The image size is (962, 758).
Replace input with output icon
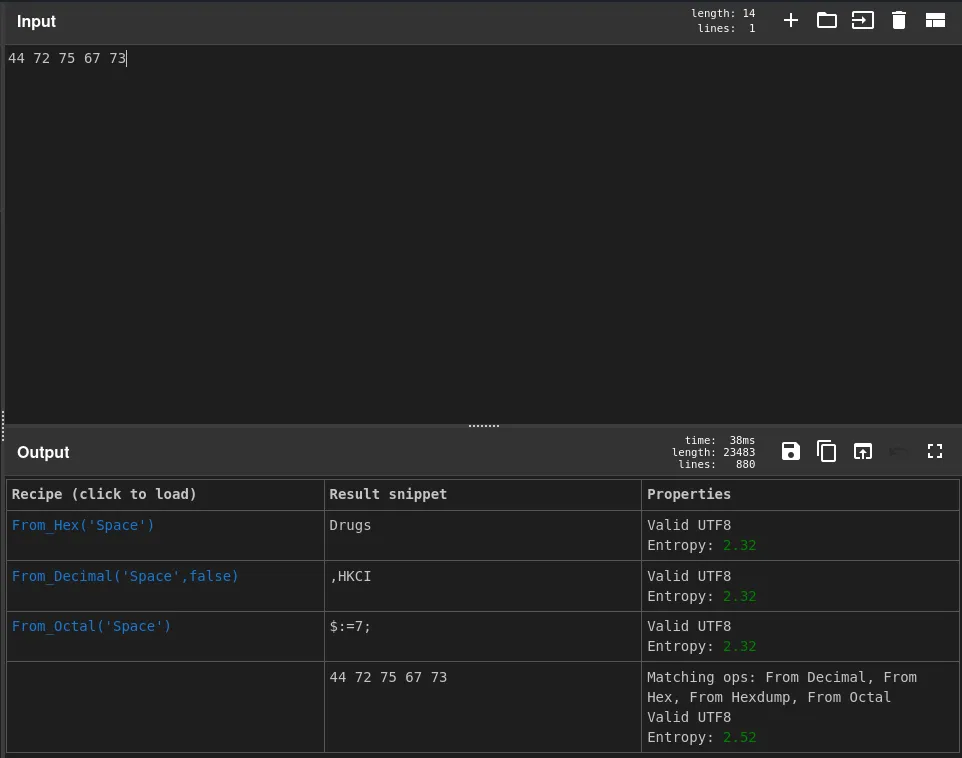click(x=863, y=452)
